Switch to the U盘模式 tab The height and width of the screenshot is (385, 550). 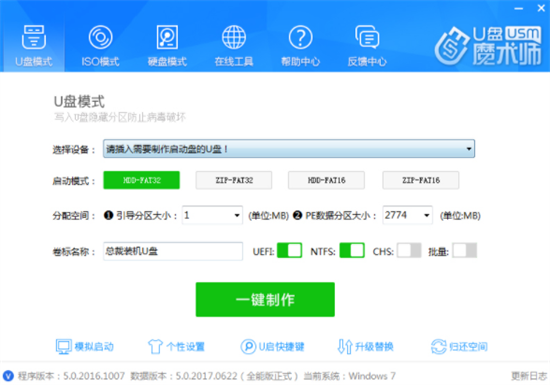tap(34, 46)
